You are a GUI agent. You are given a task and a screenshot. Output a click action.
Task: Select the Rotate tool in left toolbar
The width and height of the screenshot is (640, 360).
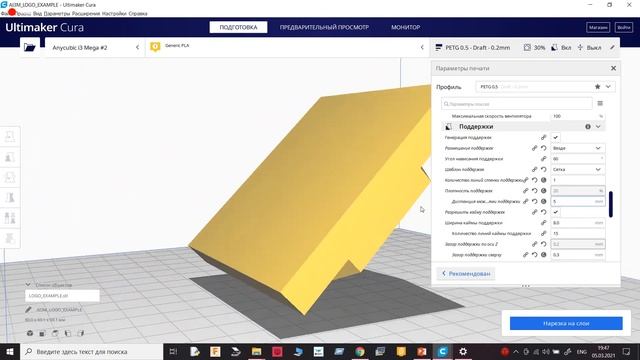point(10,177)
